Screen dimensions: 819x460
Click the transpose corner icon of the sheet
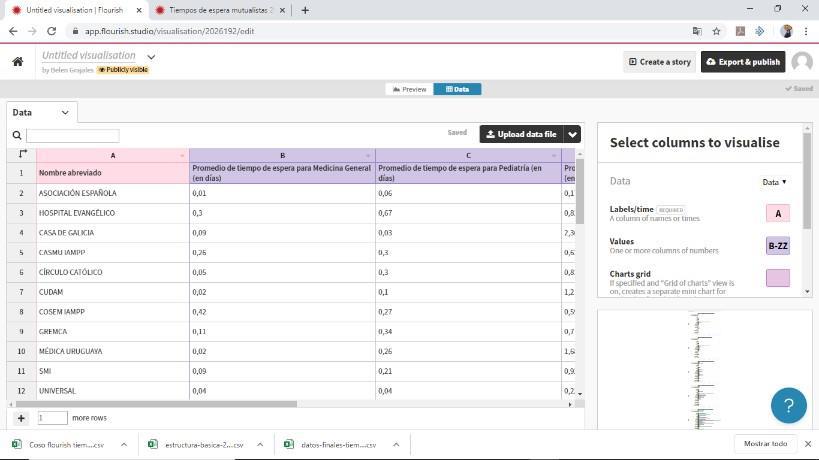tap(22, 154)
